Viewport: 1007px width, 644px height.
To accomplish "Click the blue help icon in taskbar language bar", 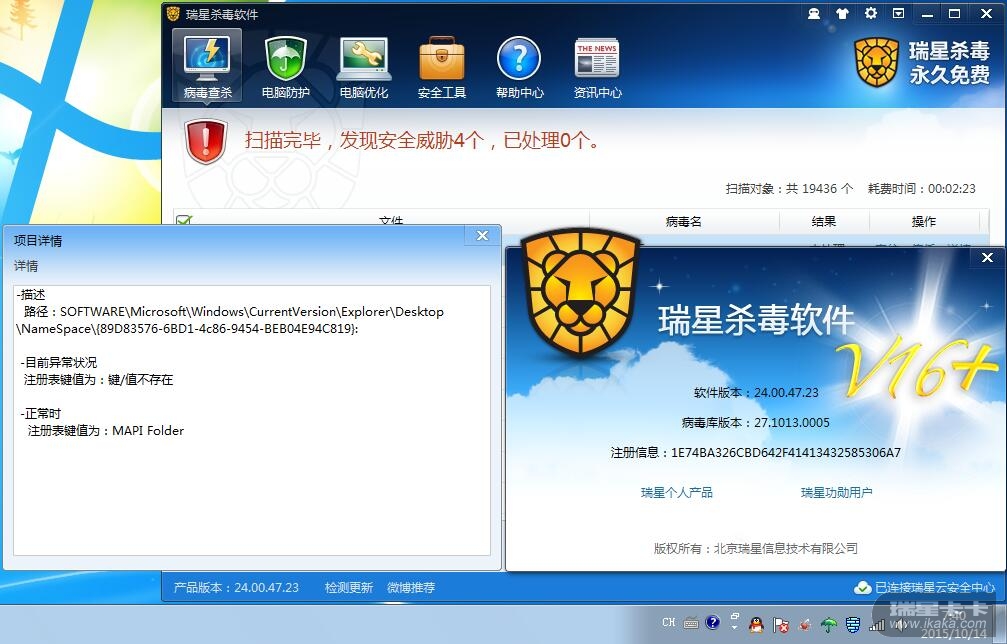I will coord(712,622).
